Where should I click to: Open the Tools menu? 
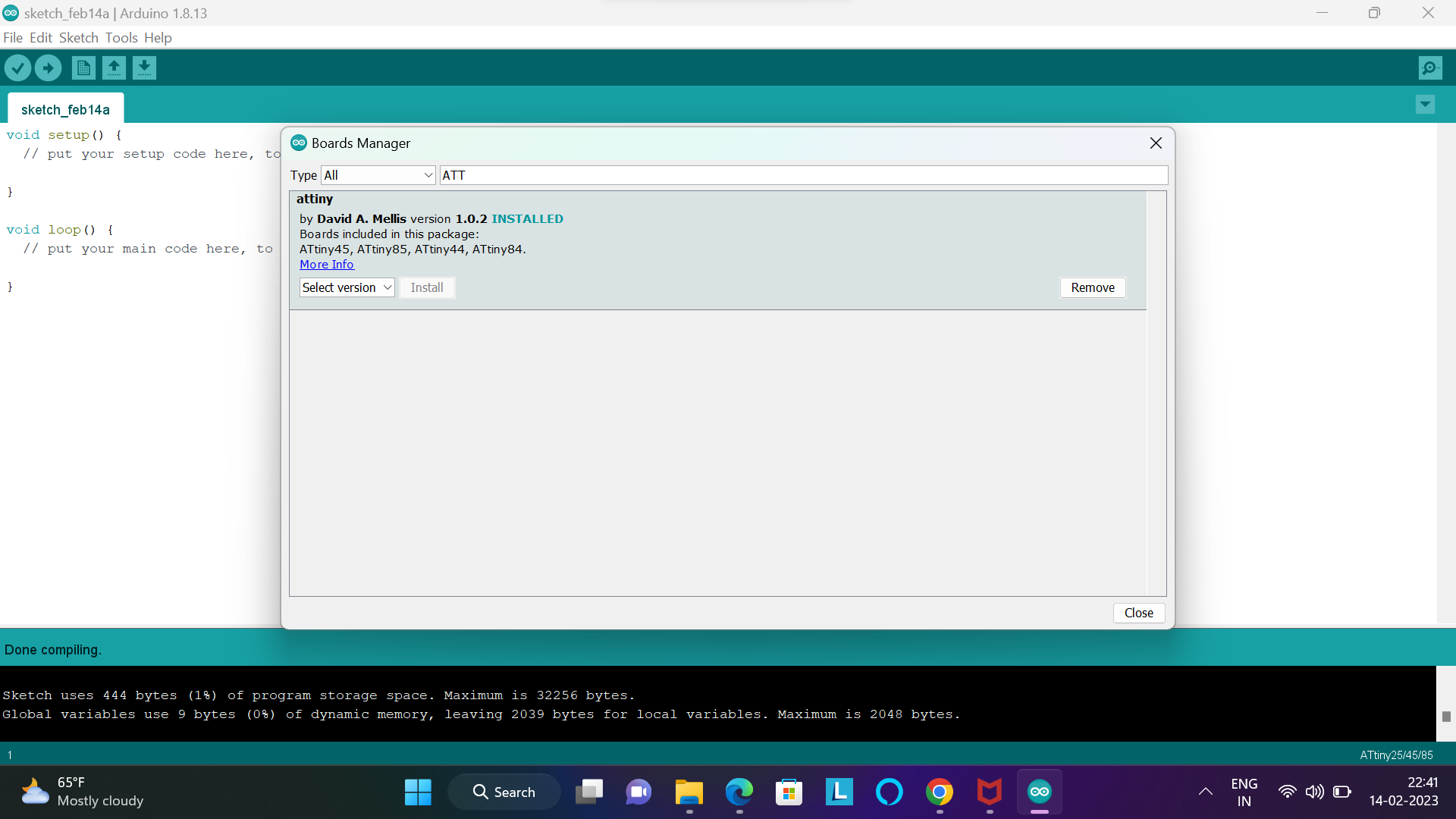click(x=121, y=37)
